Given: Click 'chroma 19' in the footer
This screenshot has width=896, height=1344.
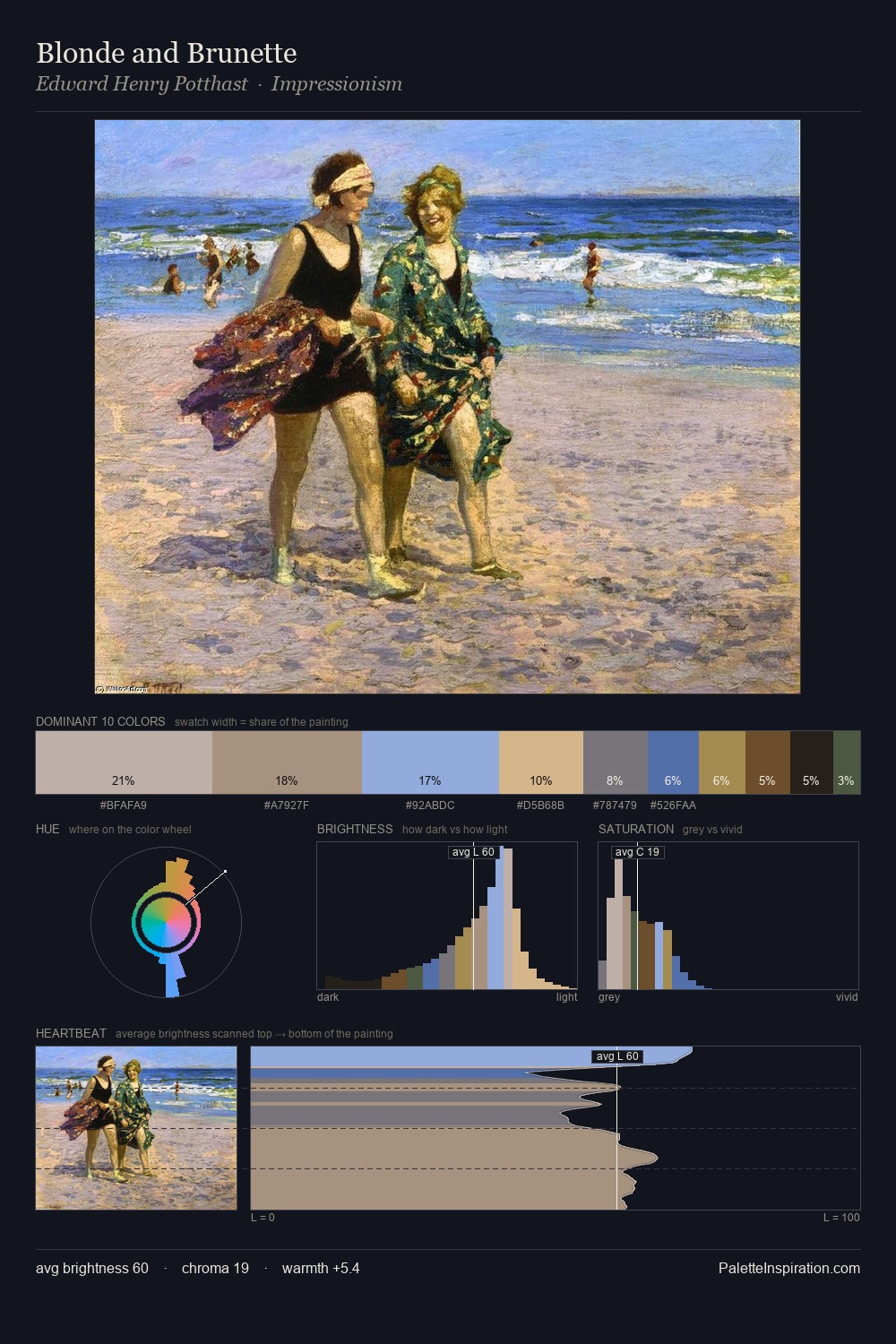Looking at the screenshot, I should [x=215, y=1269].
